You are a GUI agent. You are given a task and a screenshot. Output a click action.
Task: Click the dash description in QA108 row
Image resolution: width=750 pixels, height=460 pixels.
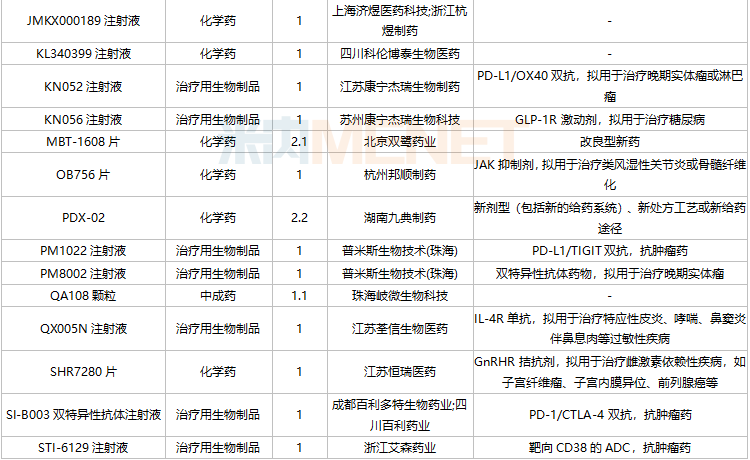[610, 296]
